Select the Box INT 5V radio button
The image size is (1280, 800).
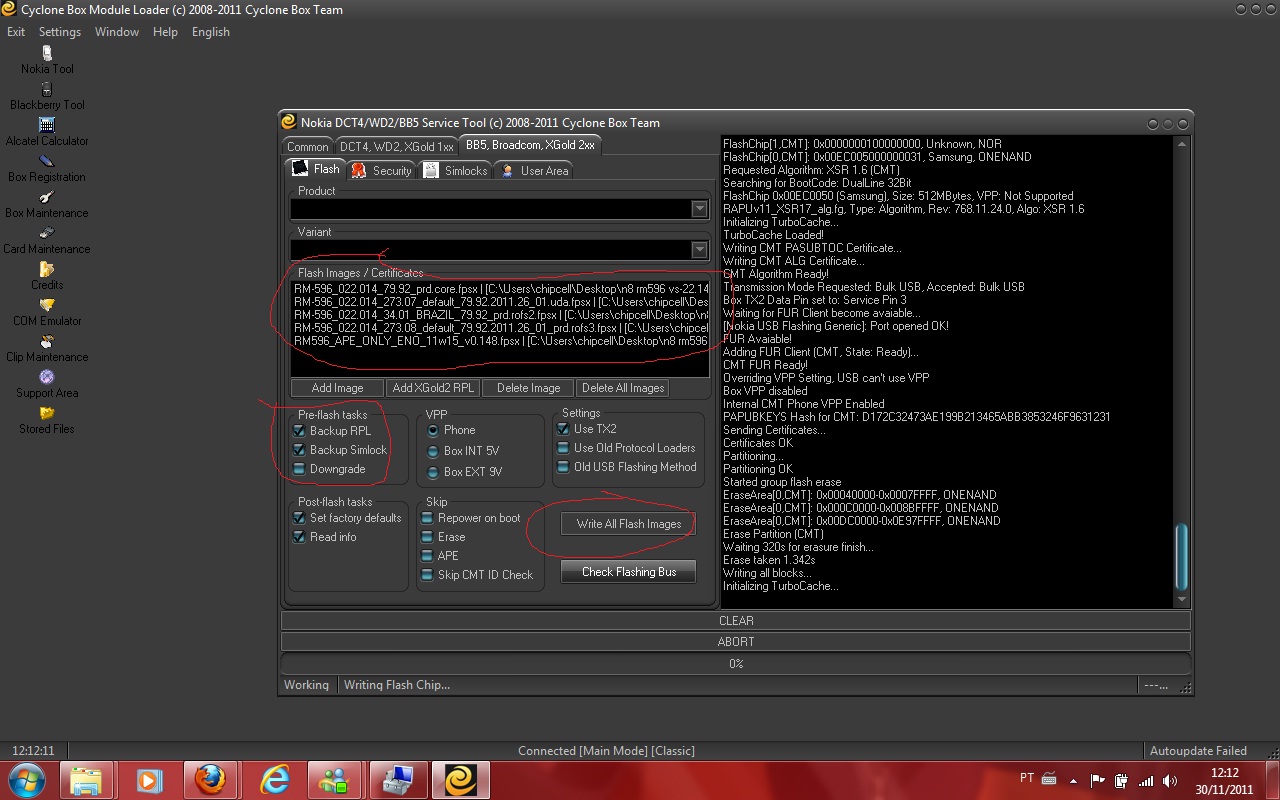(433, 451)
